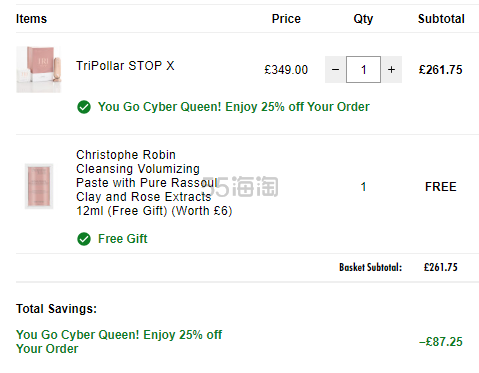This screenshot has height=373, width=479.
Task: Click the Items column header
Action: 31,19
